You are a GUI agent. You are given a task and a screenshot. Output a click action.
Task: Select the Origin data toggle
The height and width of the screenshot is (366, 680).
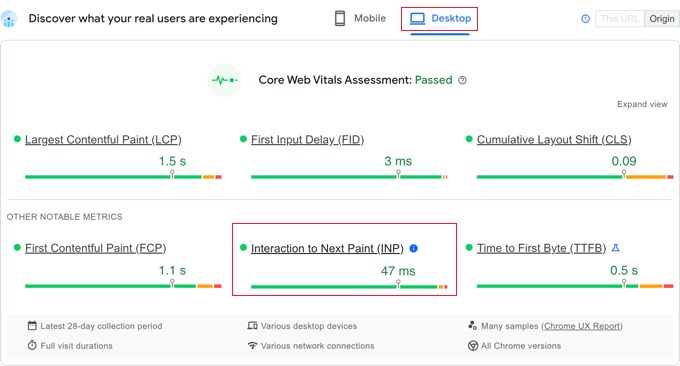tap(662, 19)
